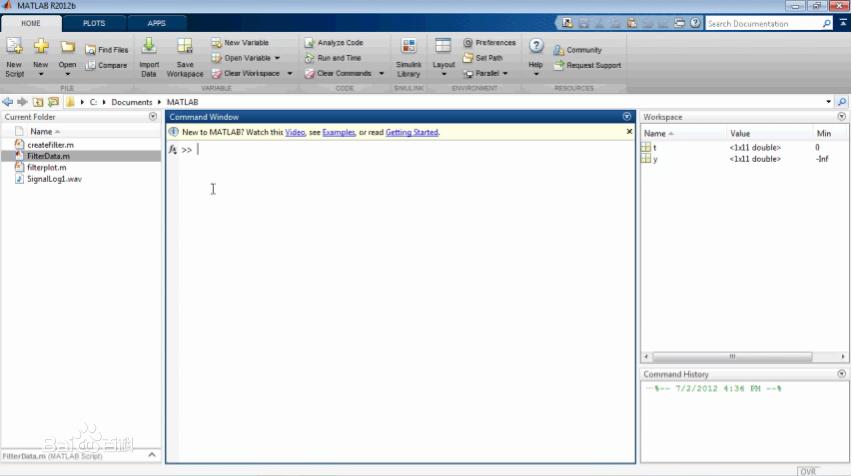Expand the Clear Workspace dropdown arrow
This screenshot has width=852, height=476.
[284, 73]
